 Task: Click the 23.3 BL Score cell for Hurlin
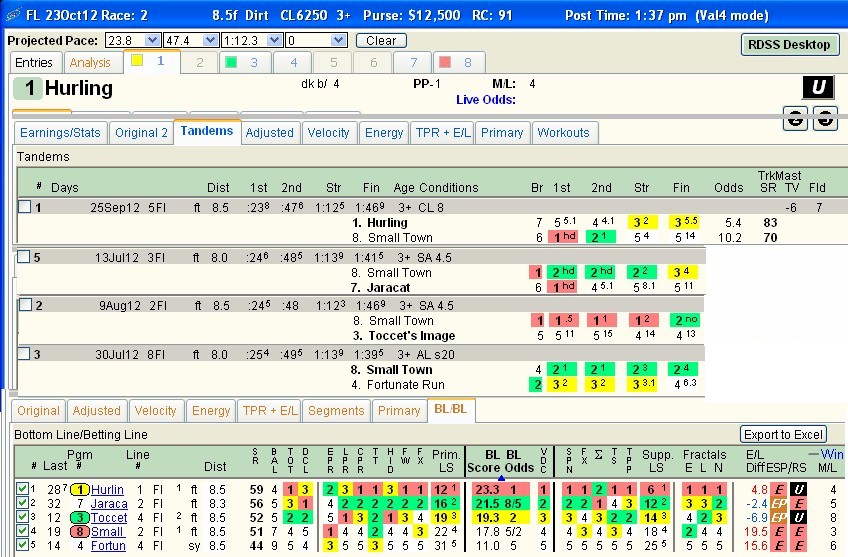(487, 490)
